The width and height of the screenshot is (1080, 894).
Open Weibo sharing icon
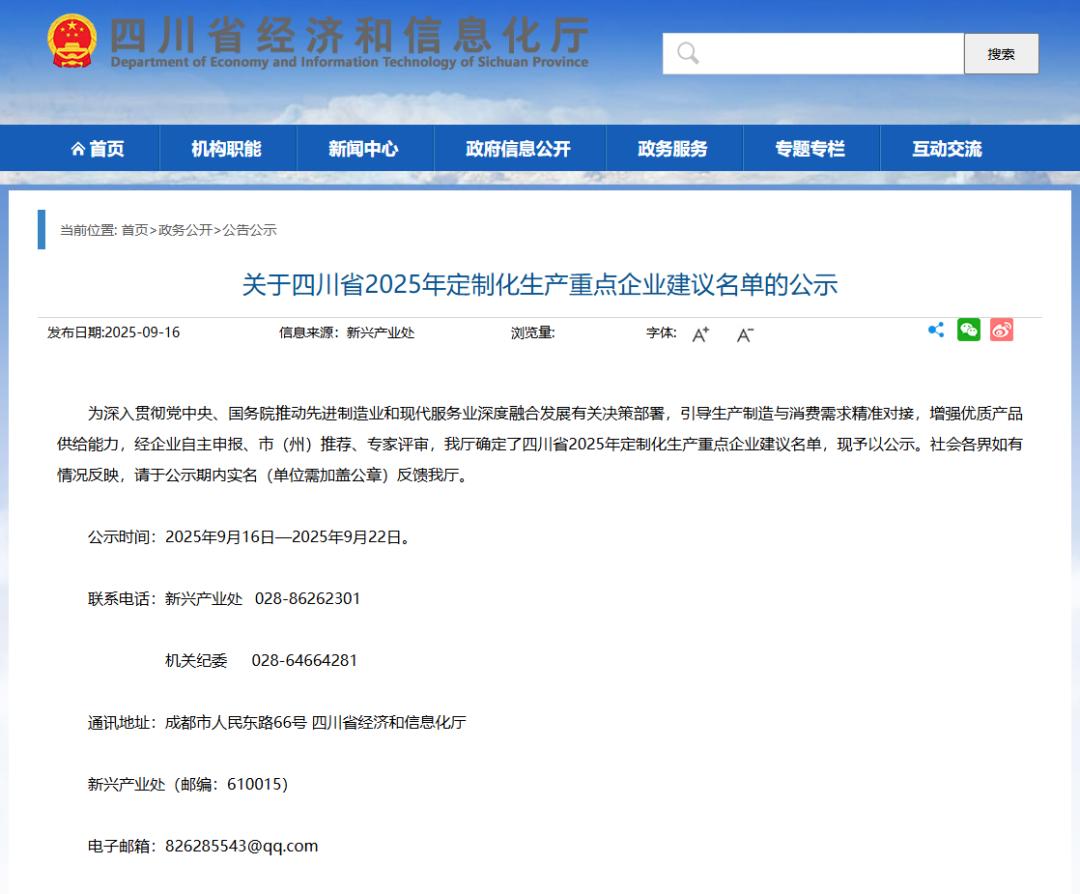click(1000, 329)
